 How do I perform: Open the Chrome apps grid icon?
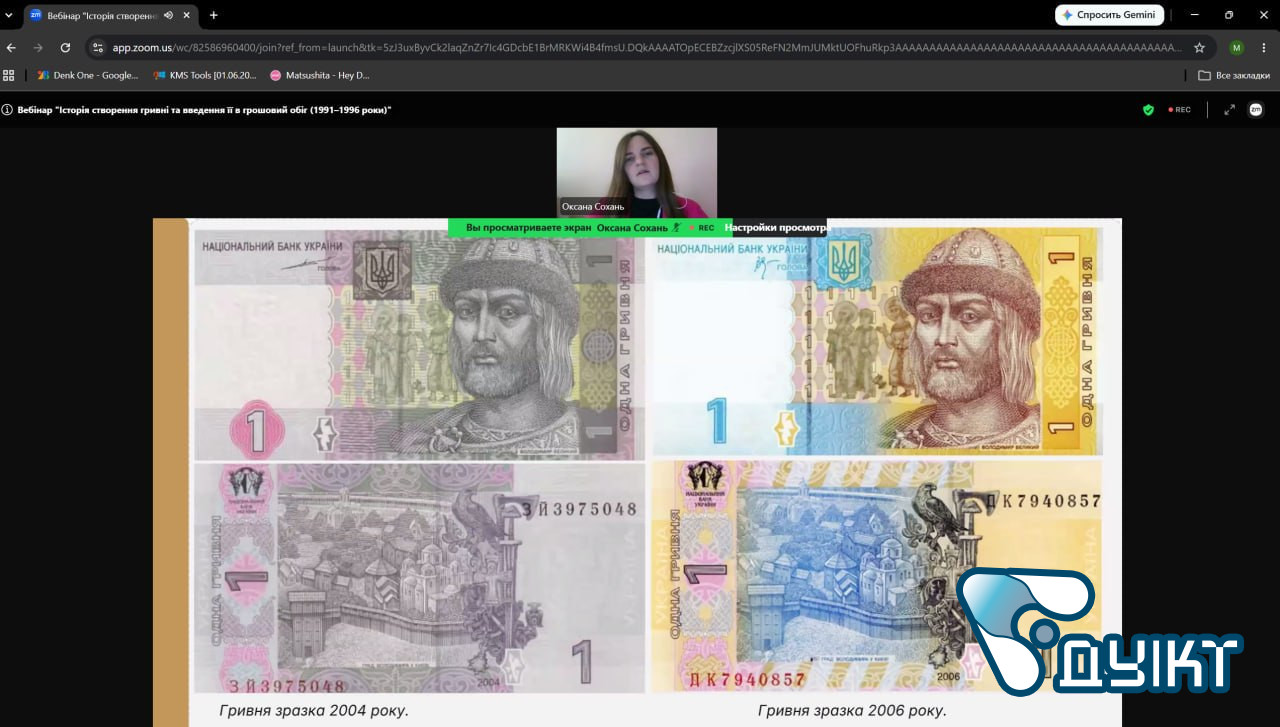point(9,75)
